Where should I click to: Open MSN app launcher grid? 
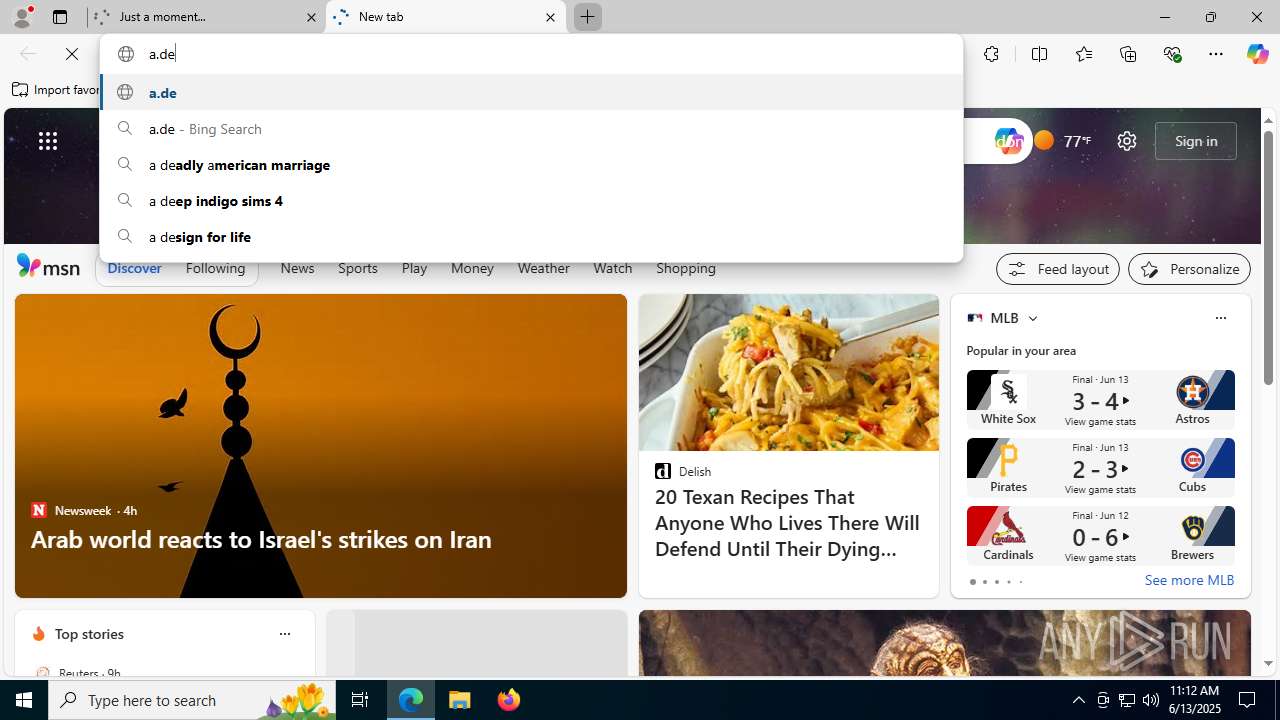click(48, 141)
